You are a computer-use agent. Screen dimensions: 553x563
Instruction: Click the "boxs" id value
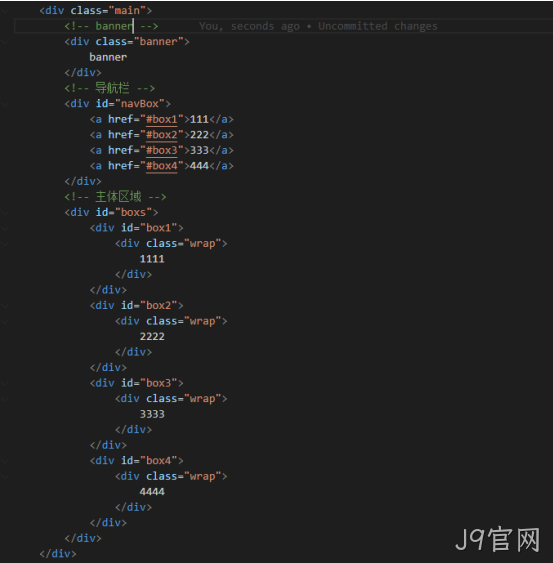click(x=133, y=212)
